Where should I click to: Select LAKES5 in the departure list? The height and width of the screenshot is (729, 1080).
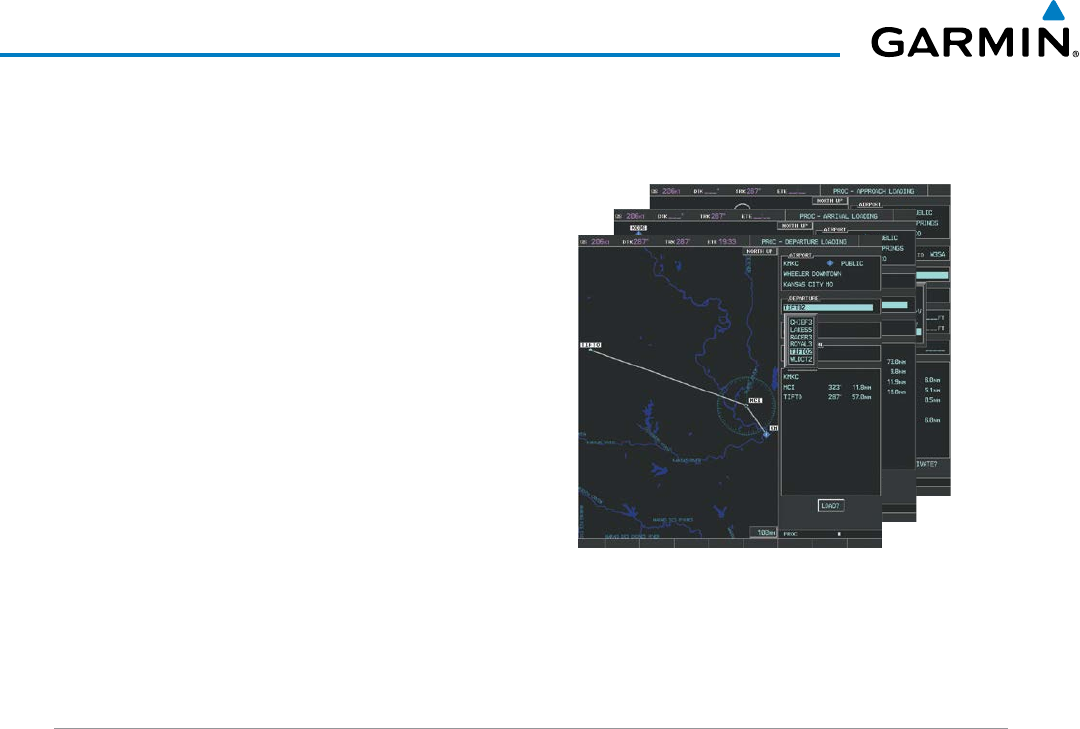pyautogui.click(x=801, y=330)
